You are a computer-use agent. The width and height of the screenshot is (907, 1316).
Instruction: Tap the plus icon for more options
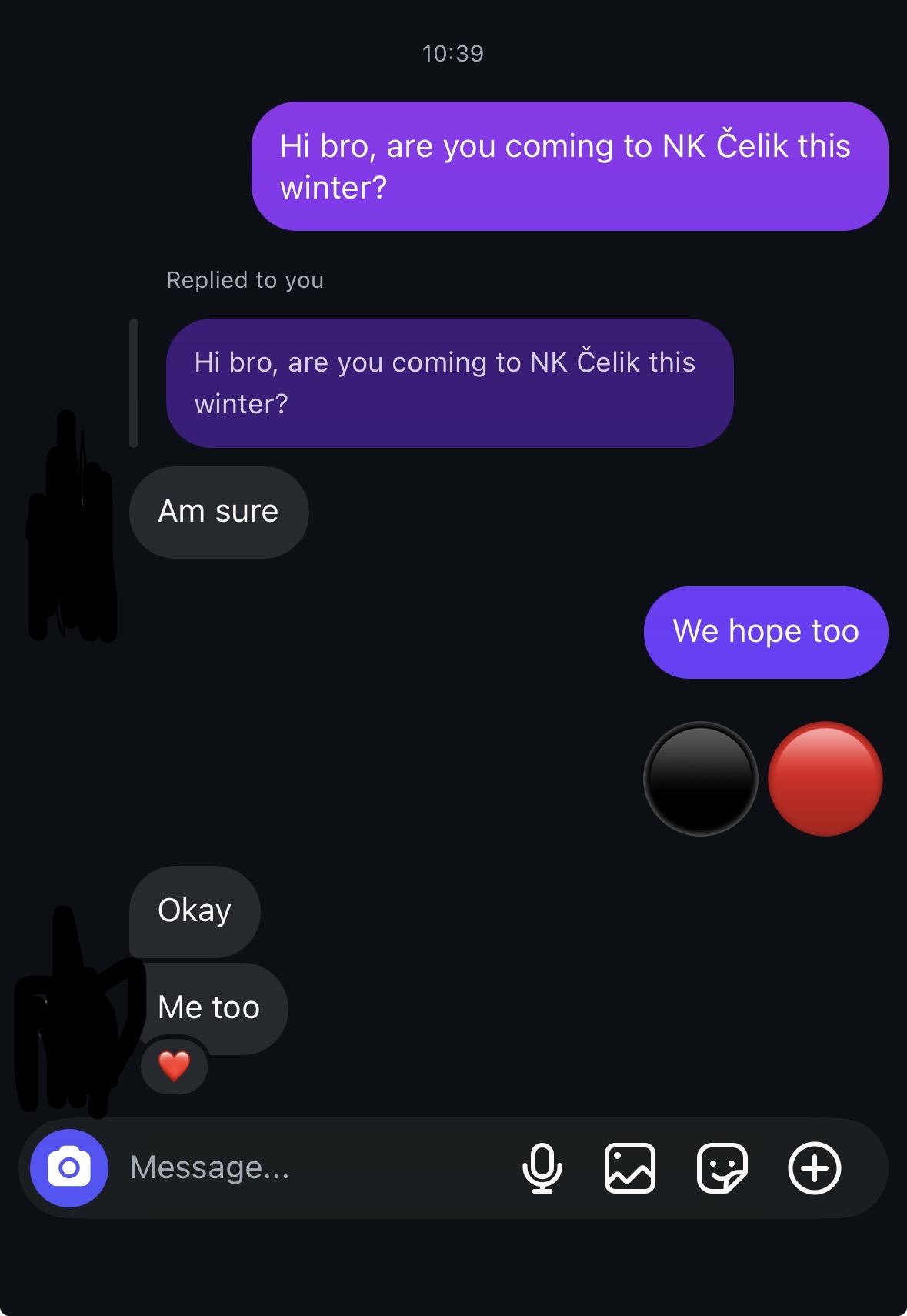click(815, 1168)
